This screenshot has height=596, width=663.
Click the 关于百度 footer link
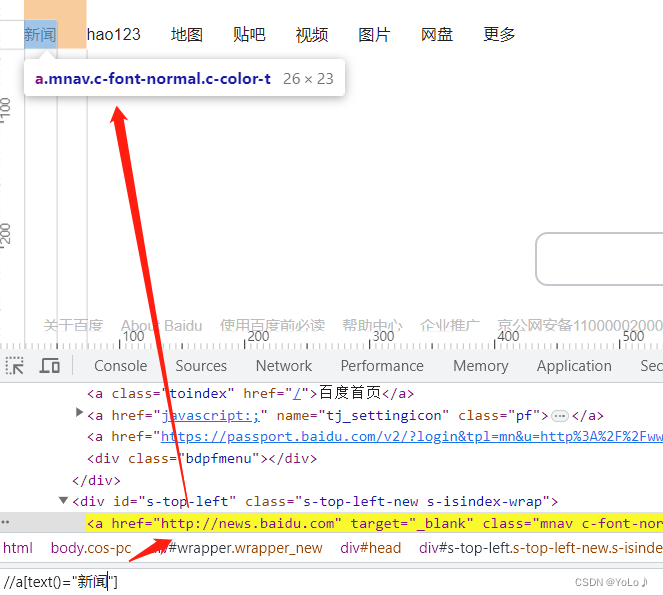(x=73, y=325)
